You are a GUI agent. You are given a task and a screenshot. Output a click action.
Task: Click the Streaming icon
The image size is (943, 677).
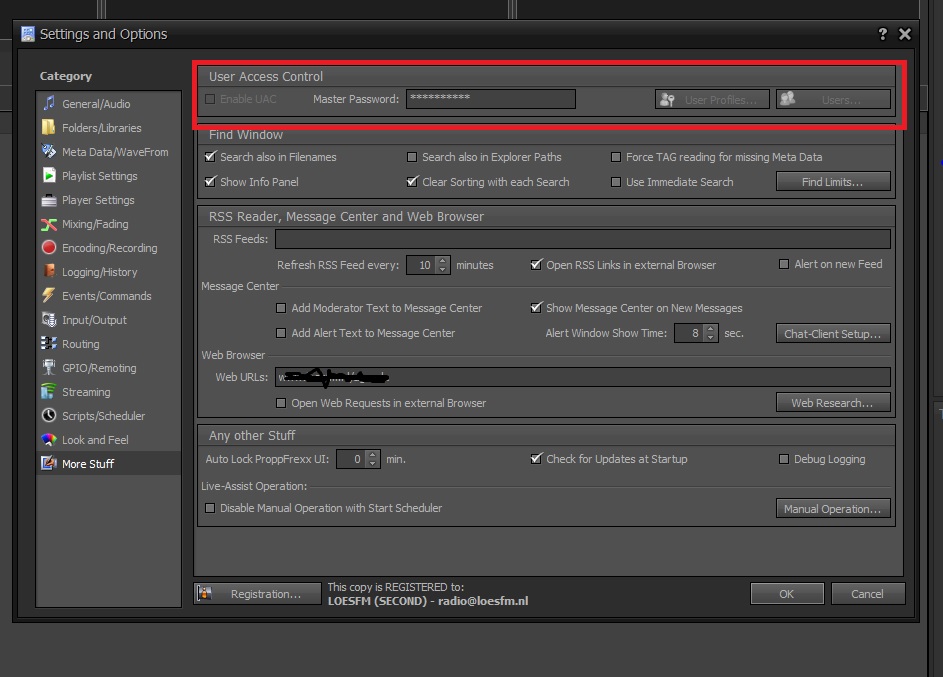[x=49, y=392]
